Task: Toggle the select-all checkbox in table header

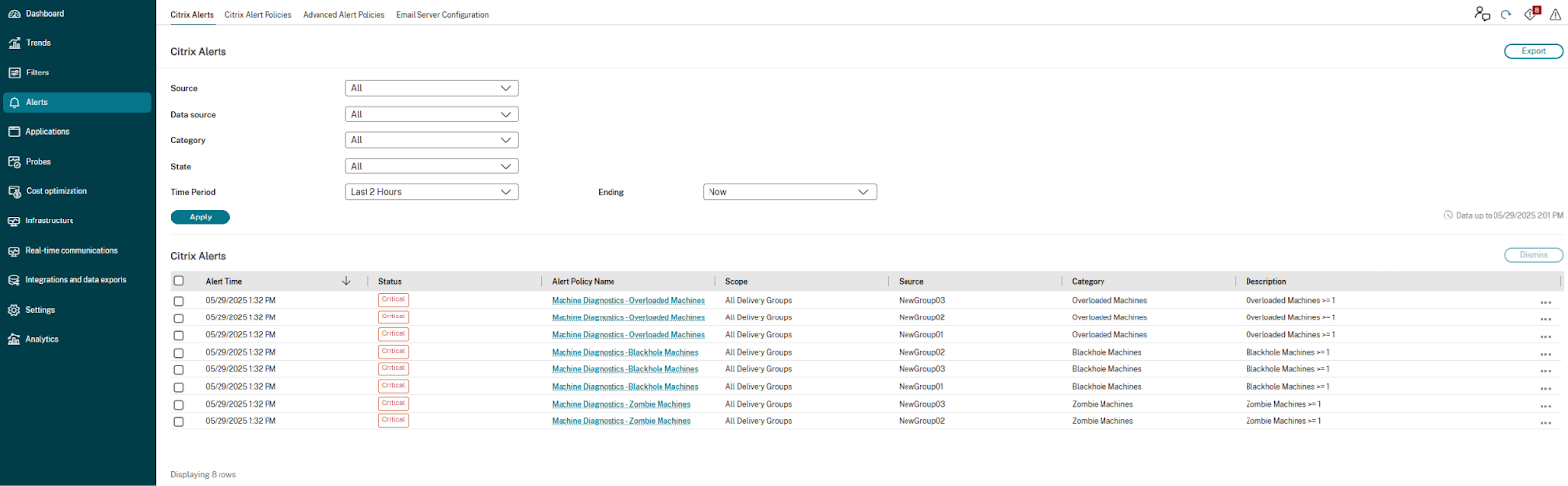Action: click(178, 281)
